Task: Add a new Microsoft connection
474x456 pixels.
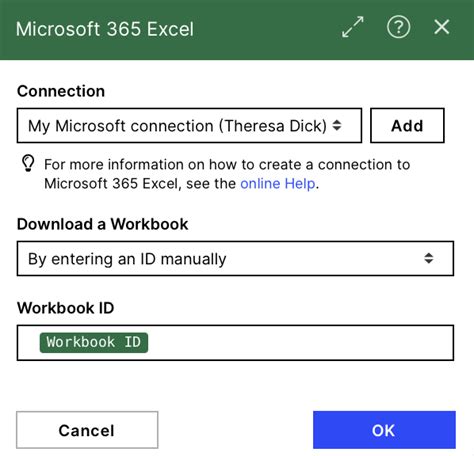Action: click(x=407, y=126)
